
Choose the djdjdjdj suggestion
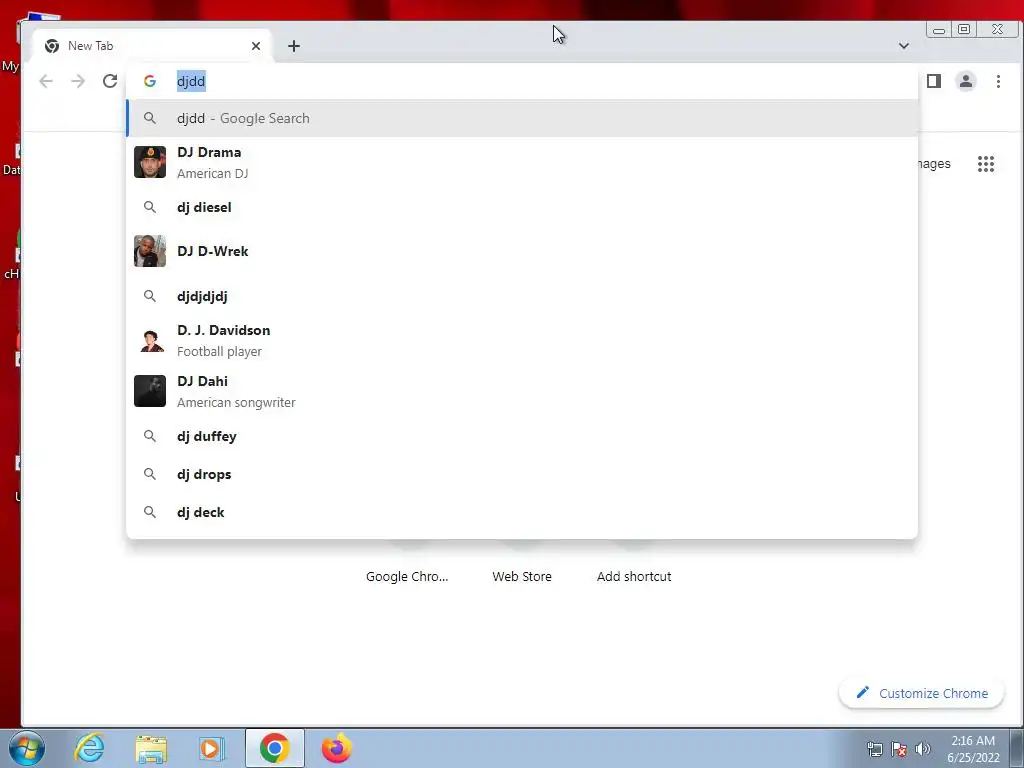click(522, 296)
